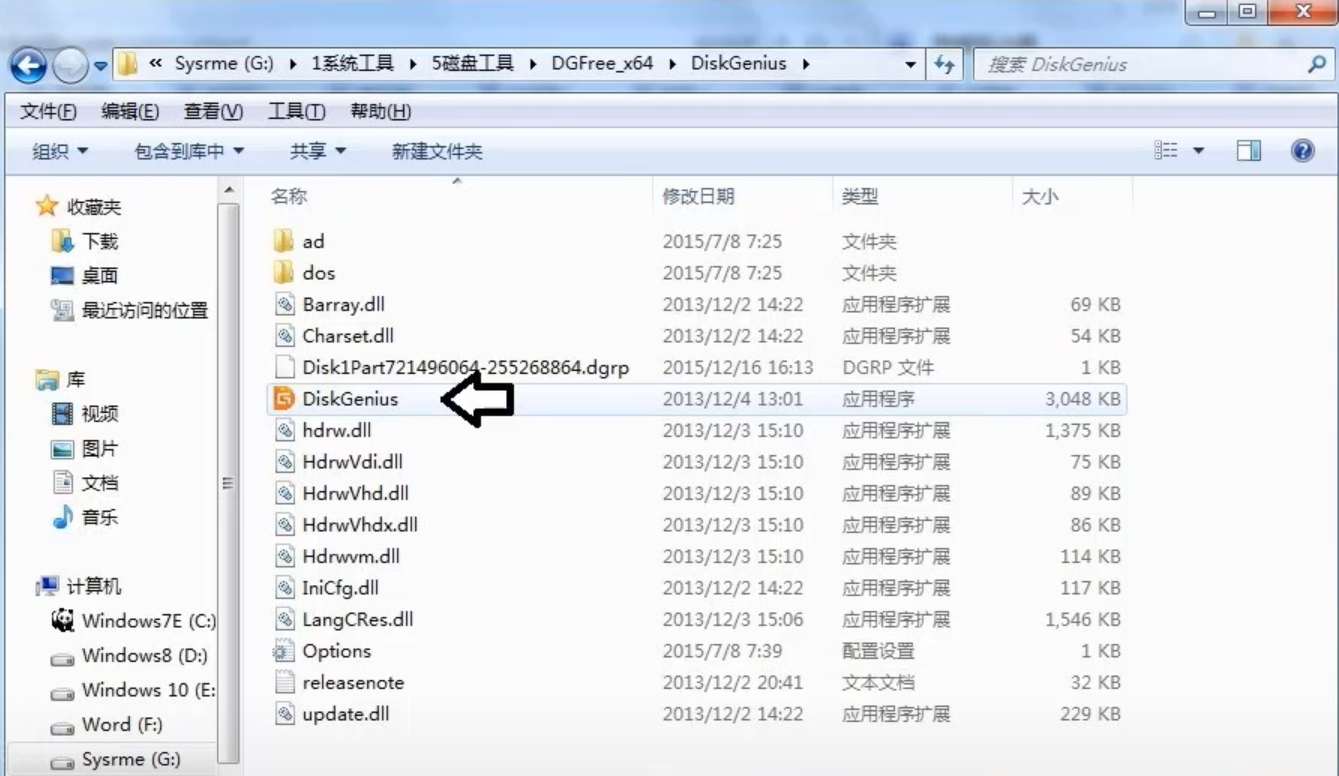Sort files by 修改日期 column header
The height and width of the screenshot is (776, 1339).
tap(698, 197)
